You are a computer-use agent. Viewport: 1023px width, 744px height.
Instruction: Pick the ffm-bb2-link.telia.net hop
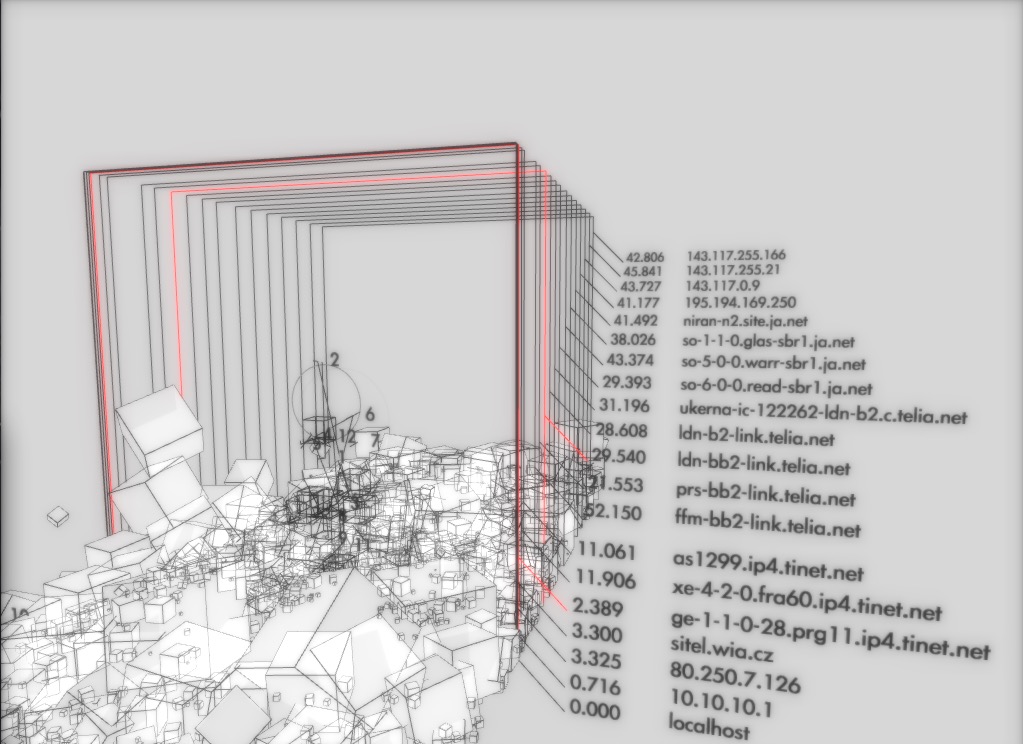click(768, 525)
